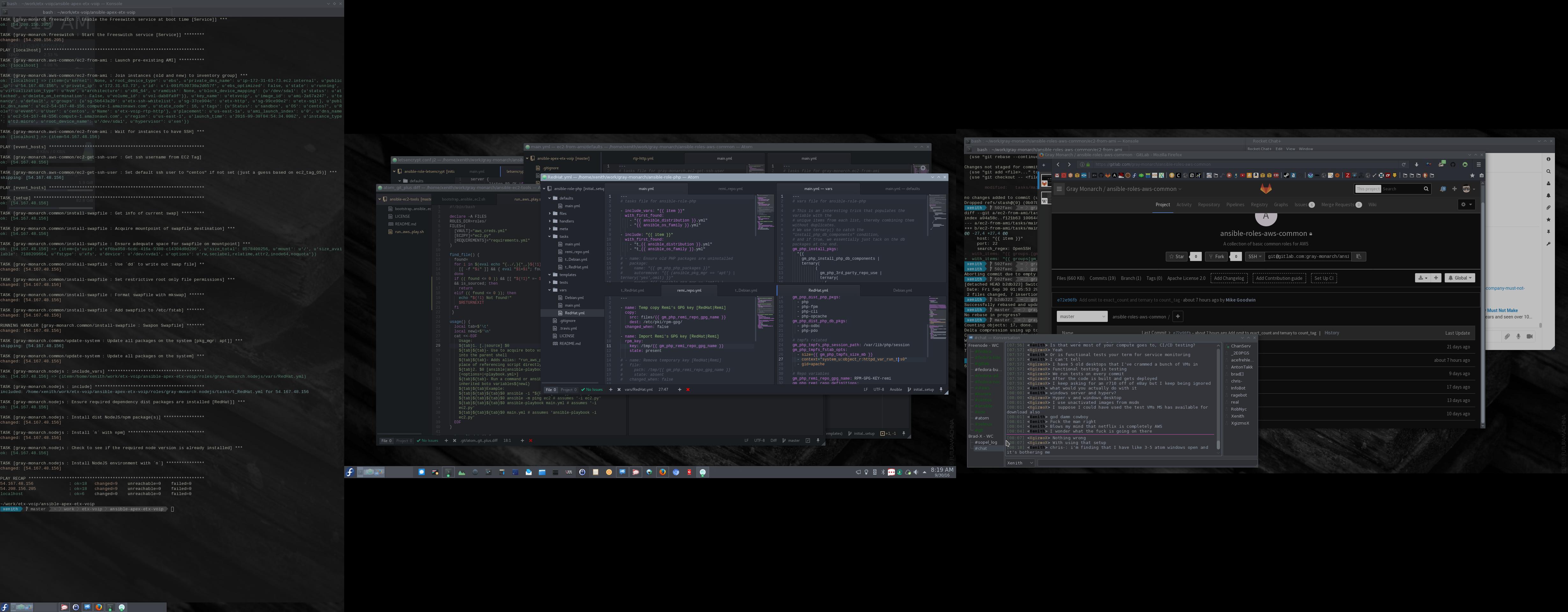Expand the files folder in ansible-role-php tree
The width and height of the screenshot is (1568, 612).
tap(550, 213)
